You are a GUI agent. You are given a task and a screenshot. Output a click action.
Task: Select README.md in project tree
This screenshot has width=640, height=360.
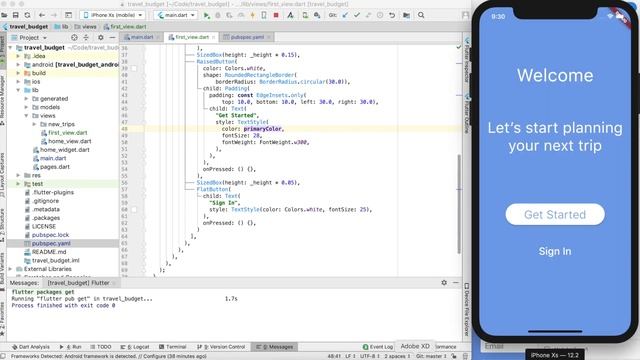pyautogui.click(x=49, y=252)
